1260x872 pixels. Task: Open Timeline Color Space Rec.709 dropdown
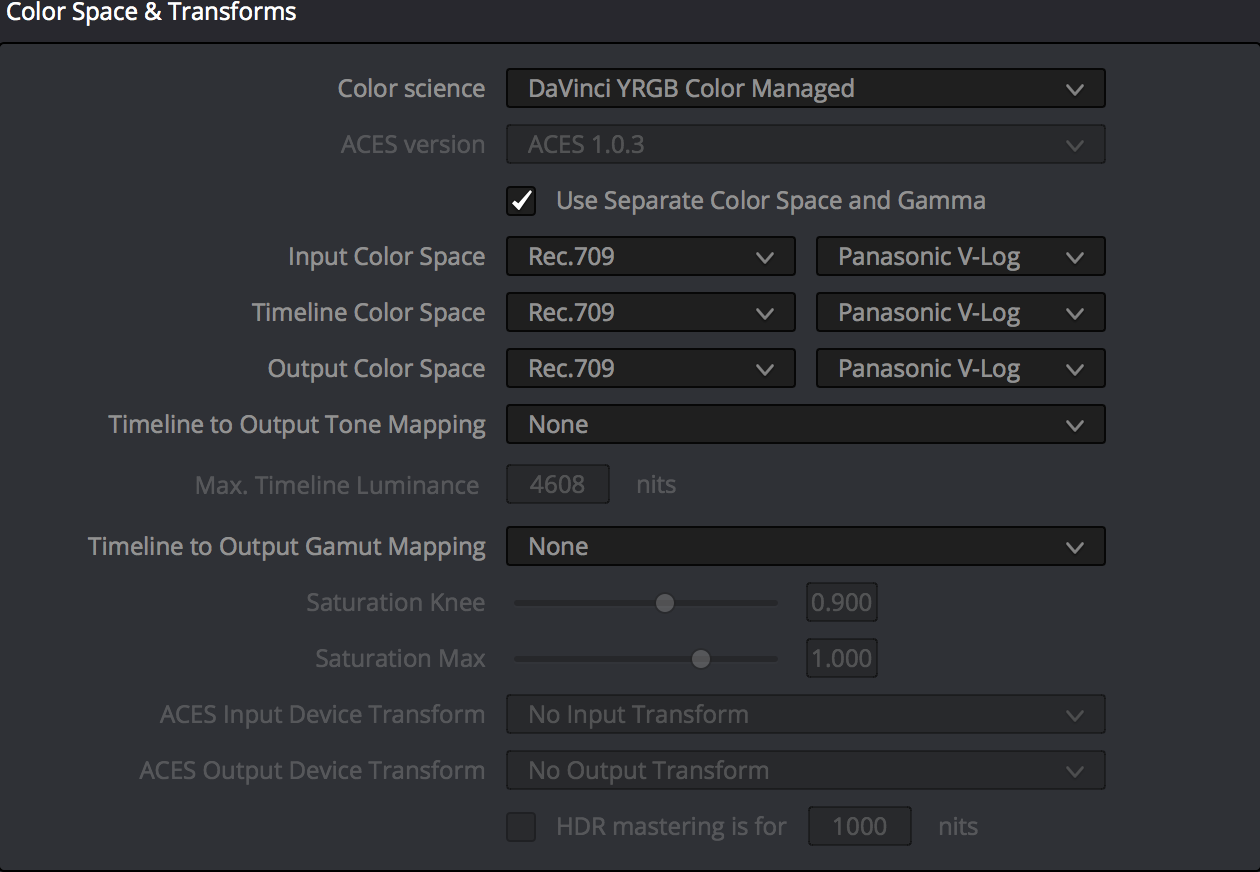coord(651,312)
